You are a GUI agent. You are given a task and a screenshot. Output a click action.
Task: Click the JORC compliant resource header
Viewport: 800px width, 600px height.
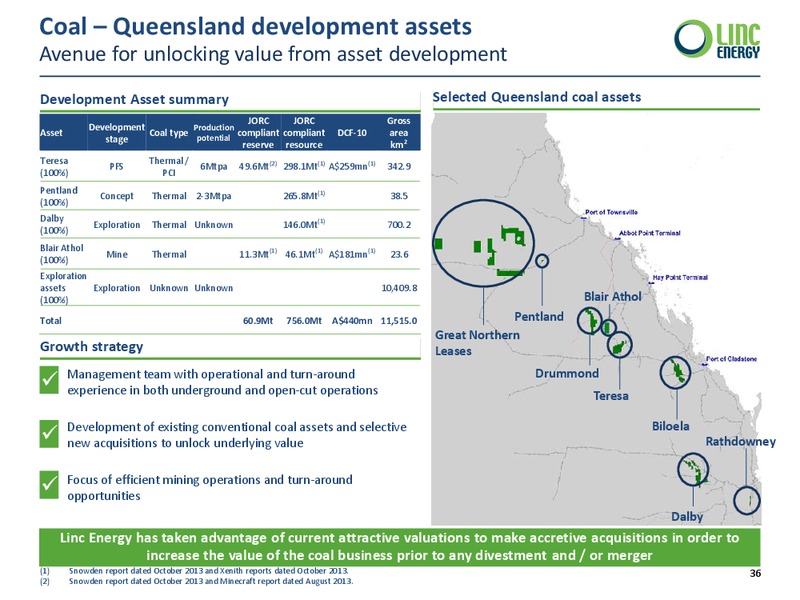point(304,133)
